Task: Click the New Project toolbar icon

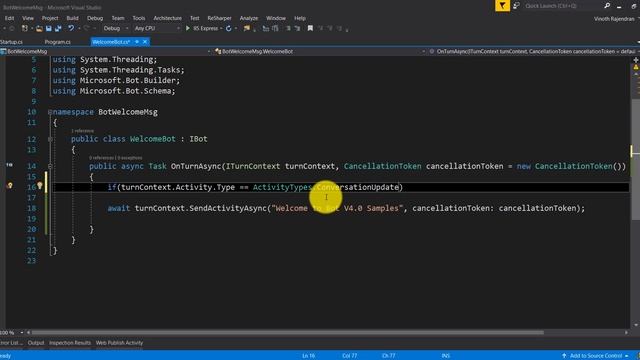Action: 25,29
